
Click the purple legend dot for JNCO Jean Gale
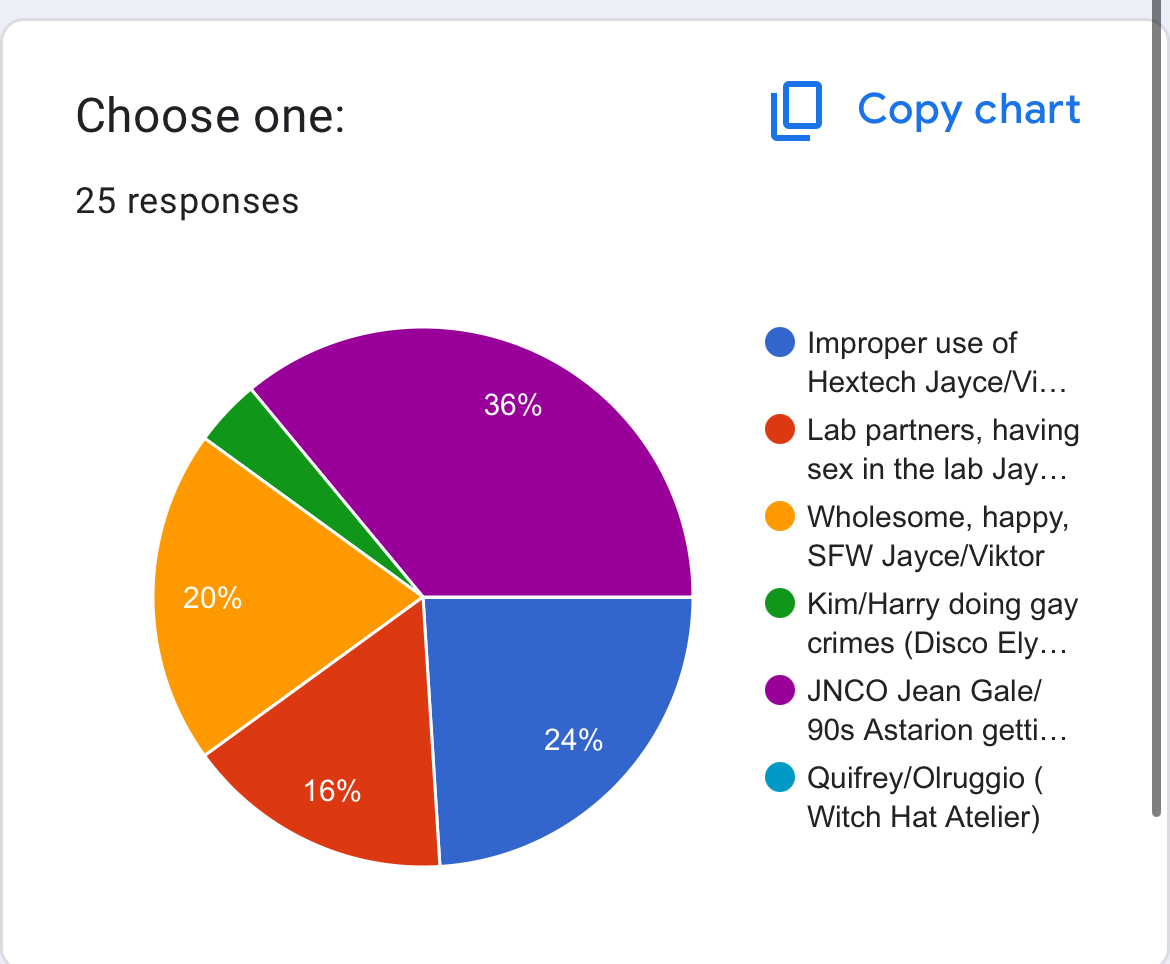pos(779,691)
